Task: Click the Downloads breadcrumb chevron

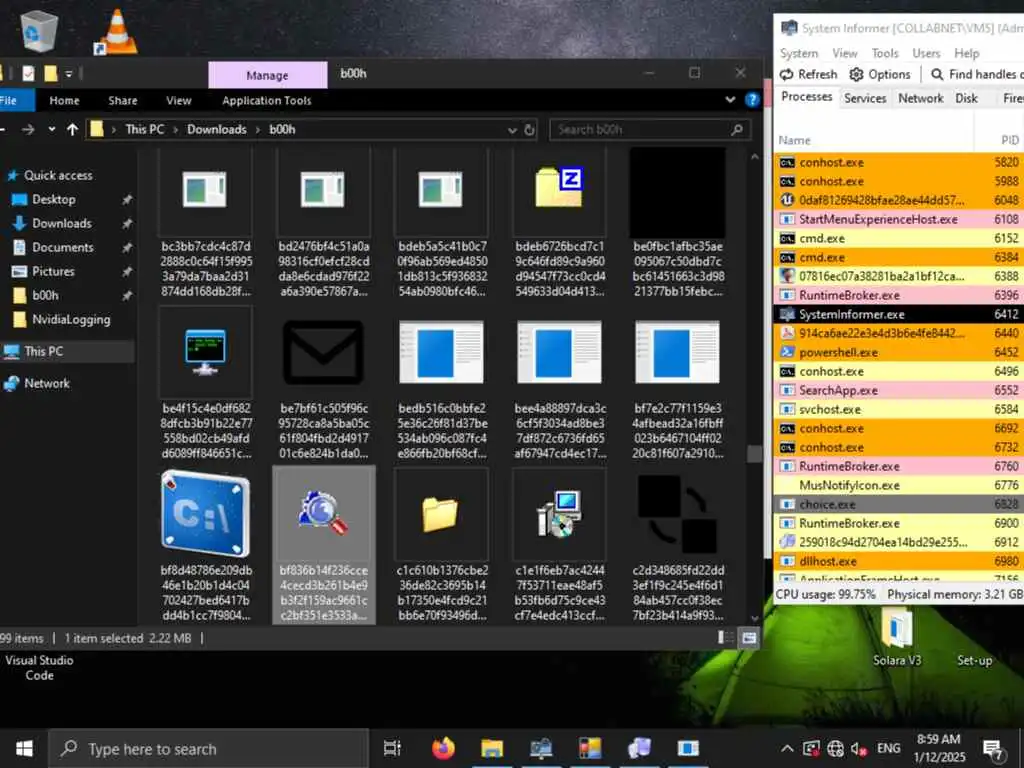Action: 257,129
